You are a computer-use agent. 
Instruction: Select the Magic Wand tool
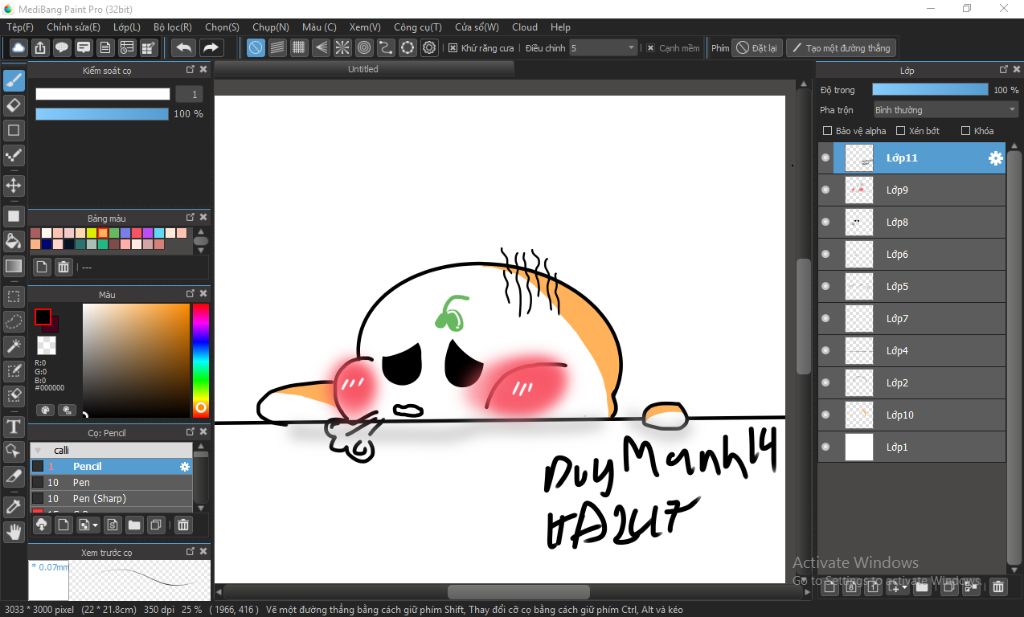coord(14,346)
